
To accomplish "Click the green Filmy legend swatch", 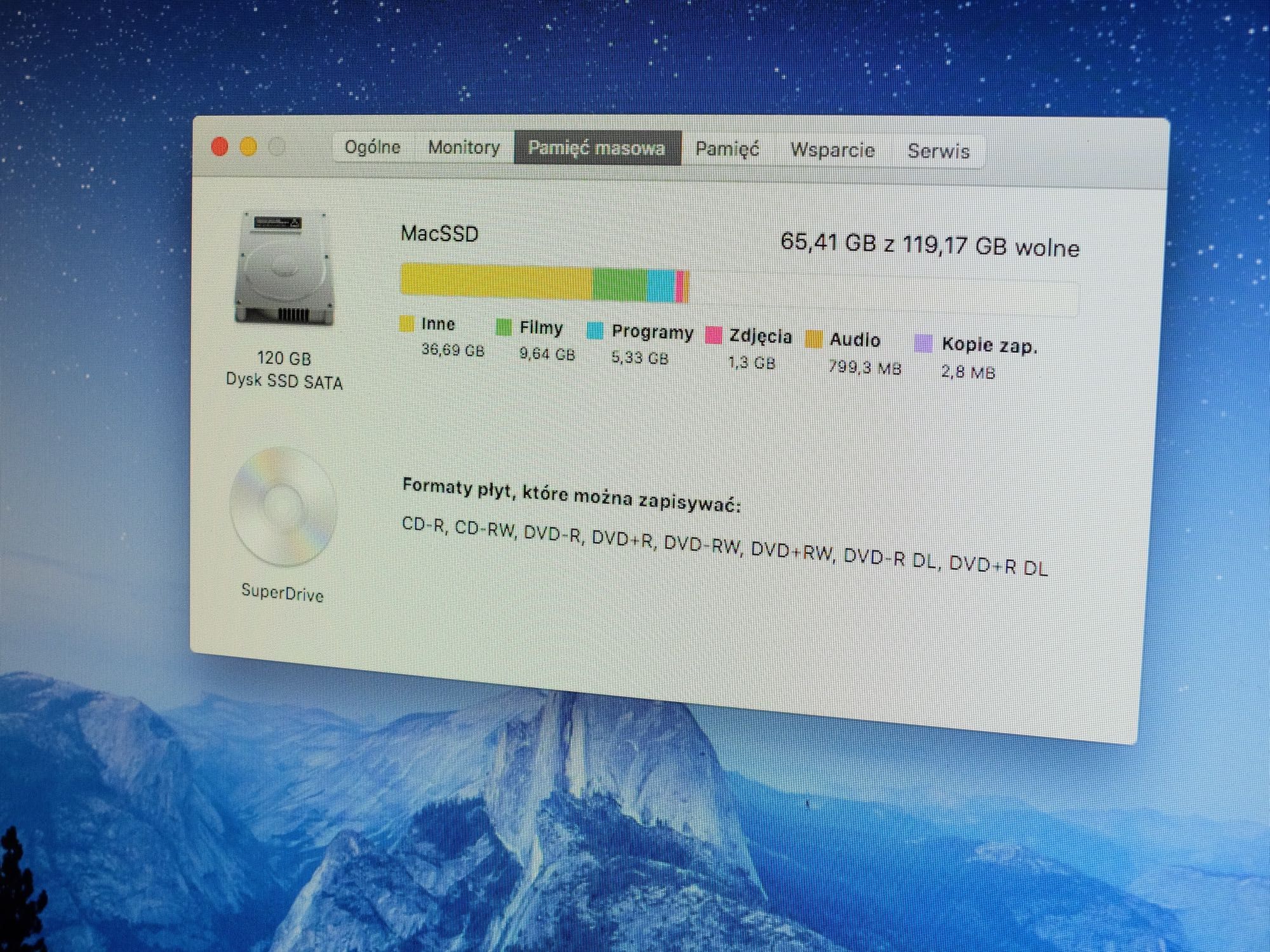I will point(504,327).
